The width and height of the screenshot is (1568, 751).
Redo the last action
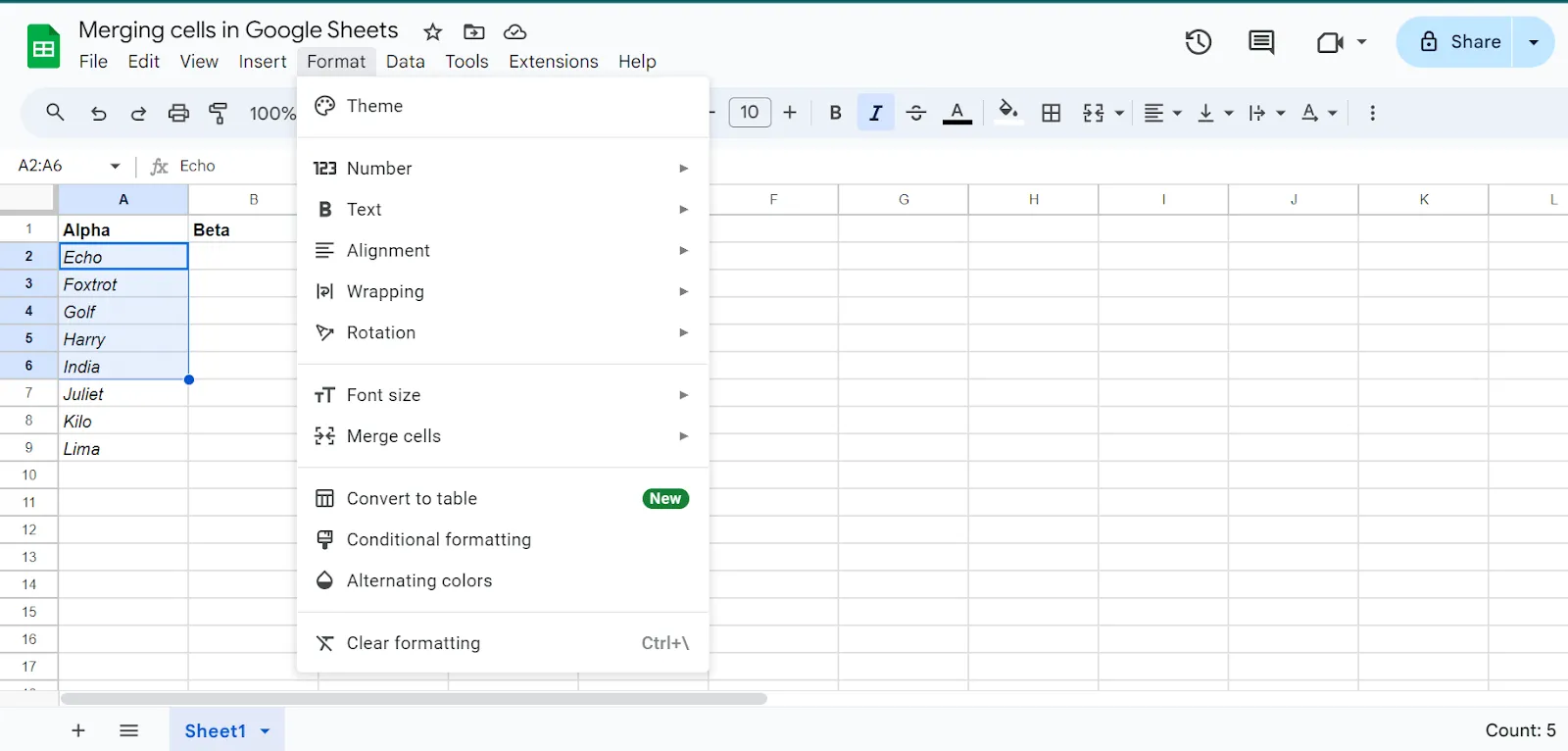(138, 113)
